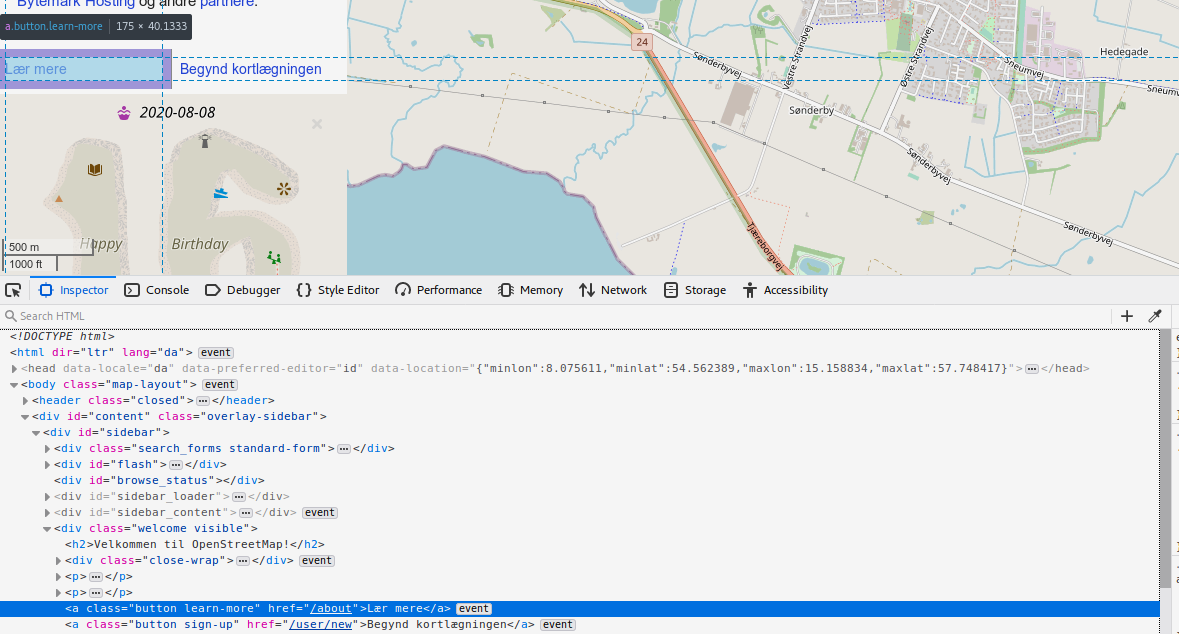1179x634 pixels.
Task: Click the lighthouse icon on birthday image
Action: (x=205, y=140)
